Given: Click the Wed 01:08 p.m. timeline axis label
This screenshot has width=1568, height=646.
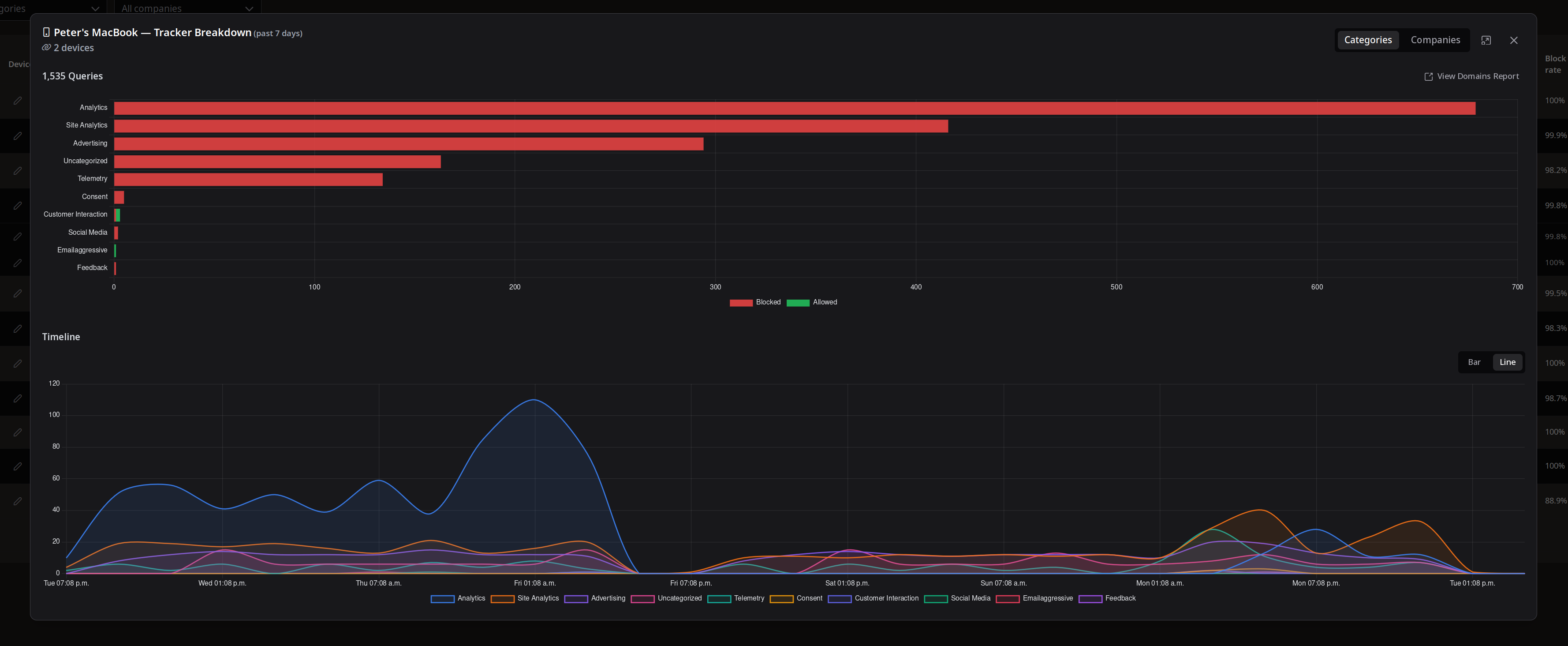Looking at the screenshot, I should (222, 583).
